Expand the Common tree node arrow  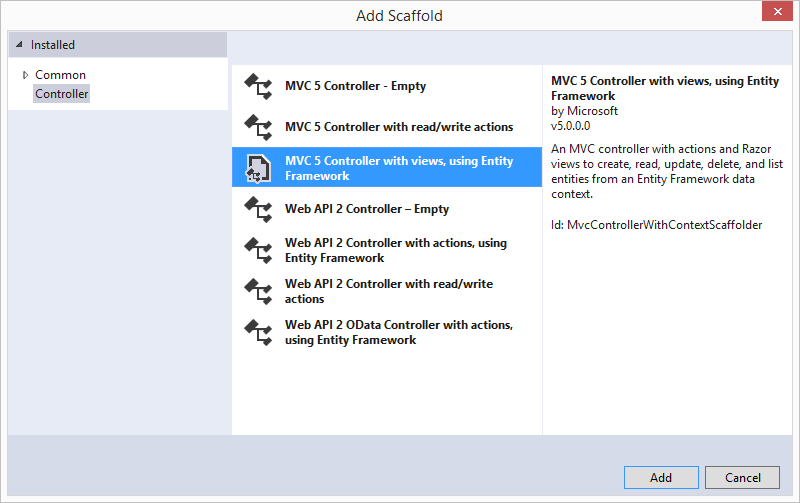[25, 75]
